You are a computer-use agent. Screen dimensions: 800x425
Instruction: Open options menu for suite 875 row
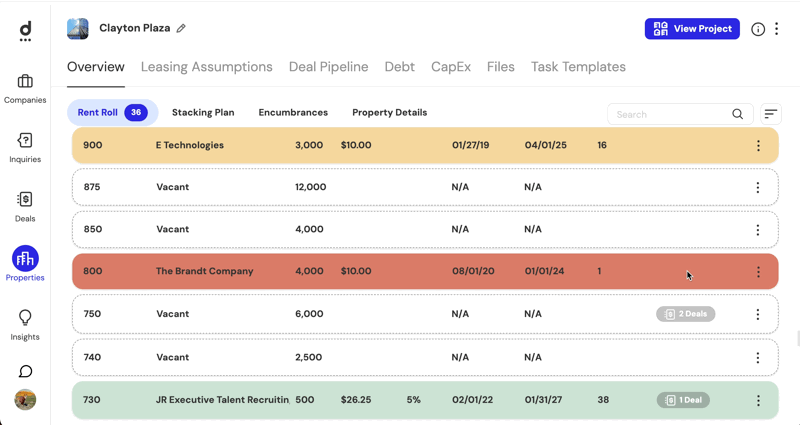pos(758,187)
